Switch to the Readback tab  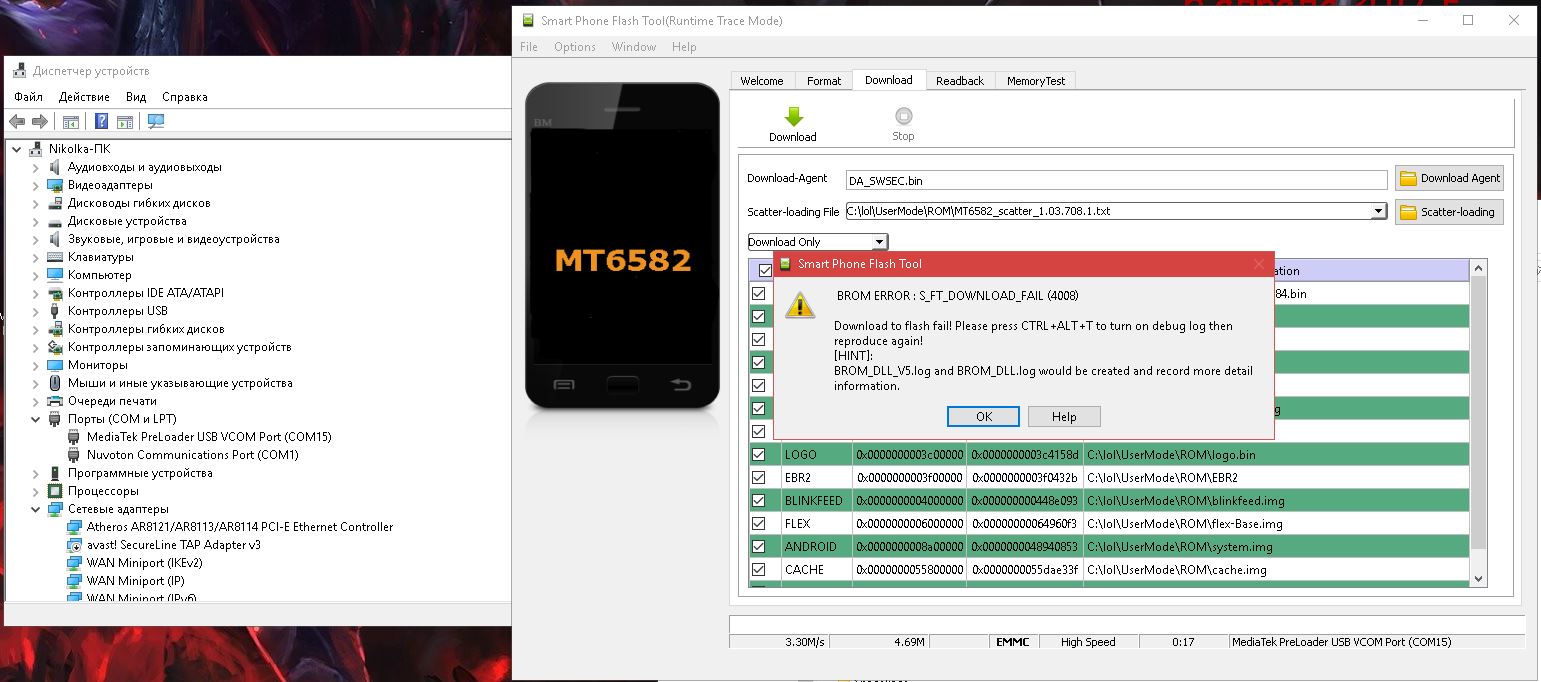click(959, 81)
